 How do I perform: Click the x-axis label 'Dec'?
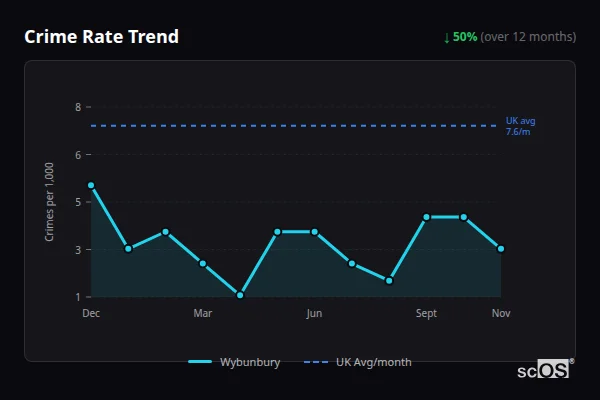91,313
